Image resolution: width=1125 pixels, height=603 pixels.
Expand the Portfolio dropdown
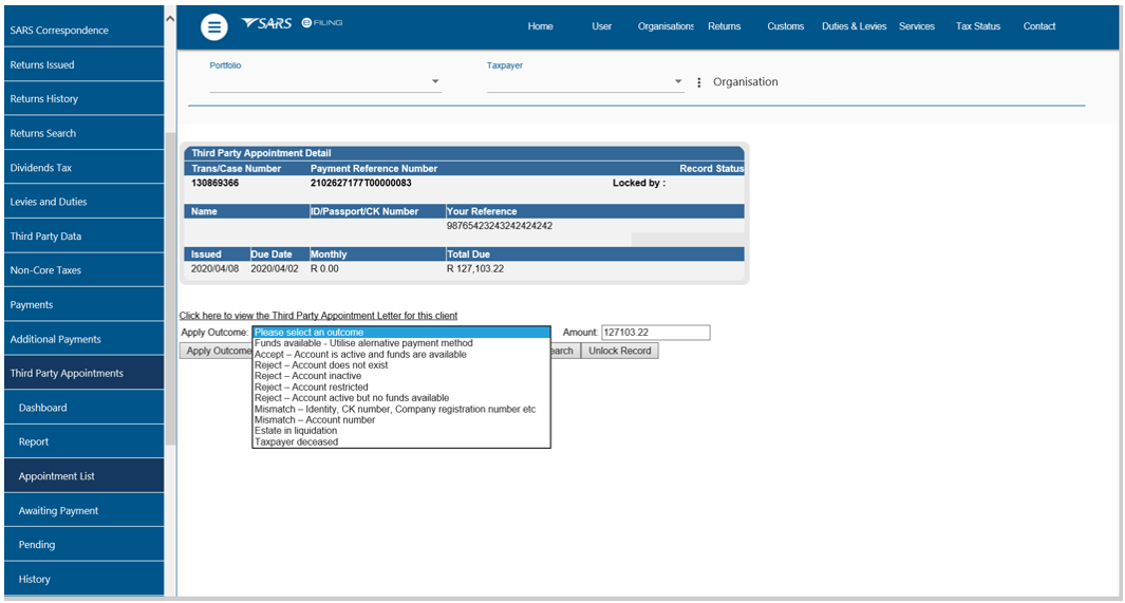point(435,82)
